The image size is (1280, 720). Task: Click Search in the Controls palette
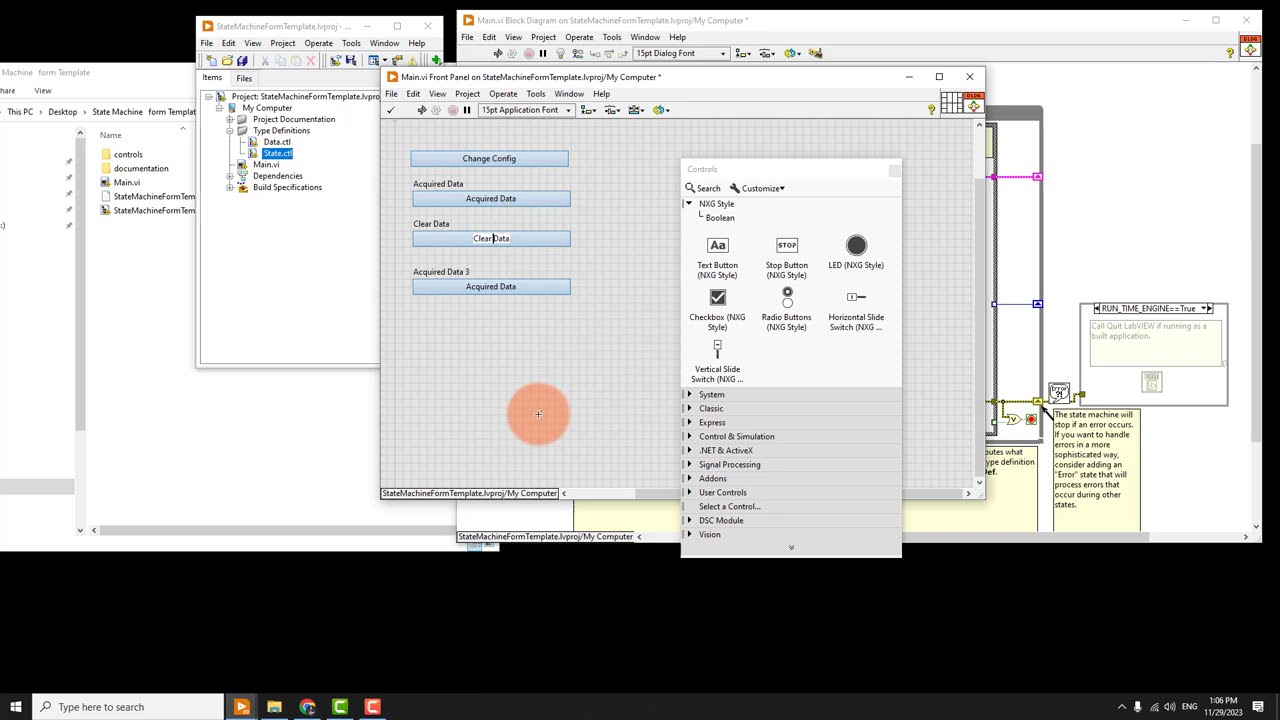tap(703, 188)
